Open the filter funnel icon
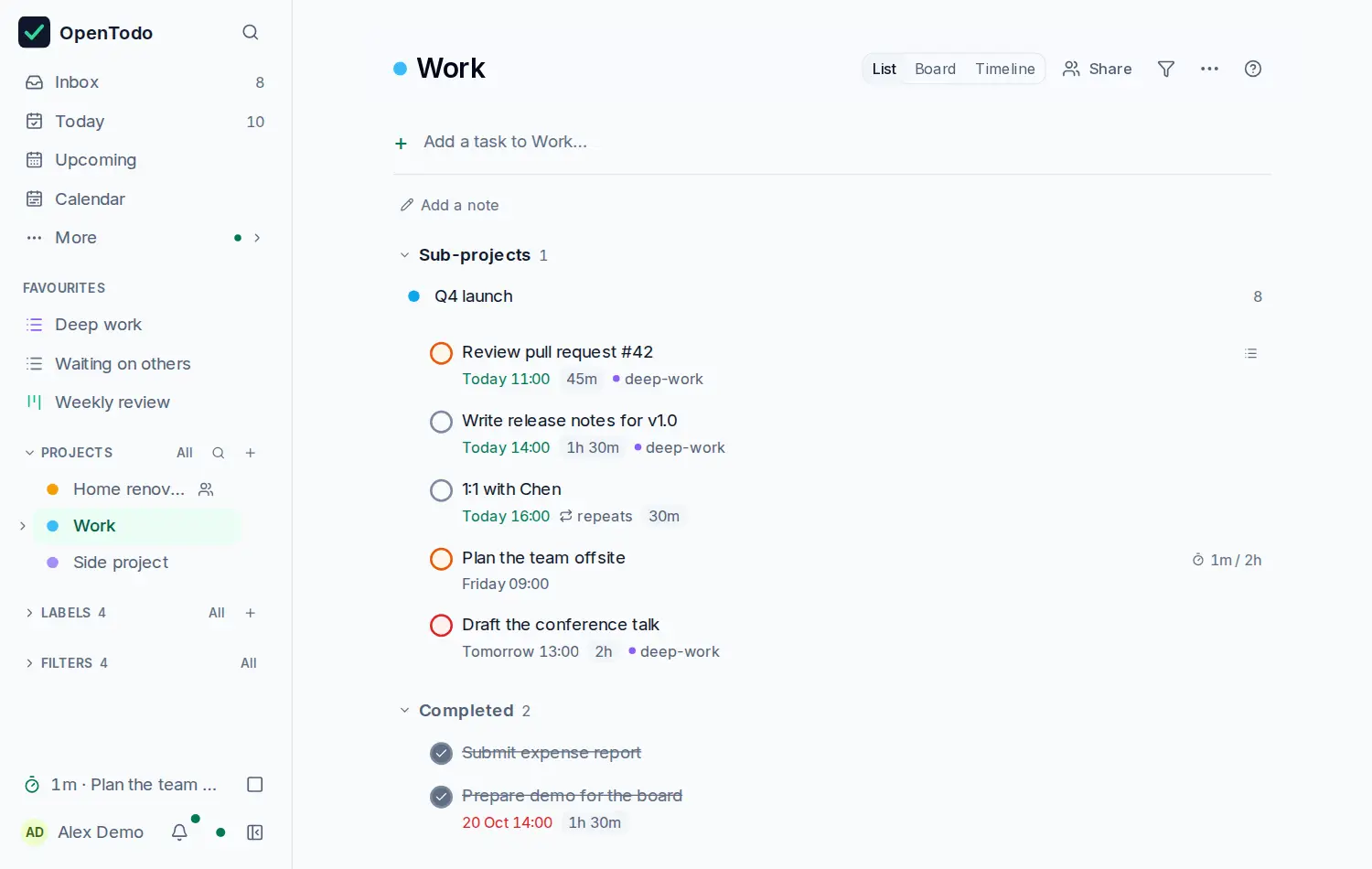This screenshot has height=869, width=1372. click(x=1166, y=69)
